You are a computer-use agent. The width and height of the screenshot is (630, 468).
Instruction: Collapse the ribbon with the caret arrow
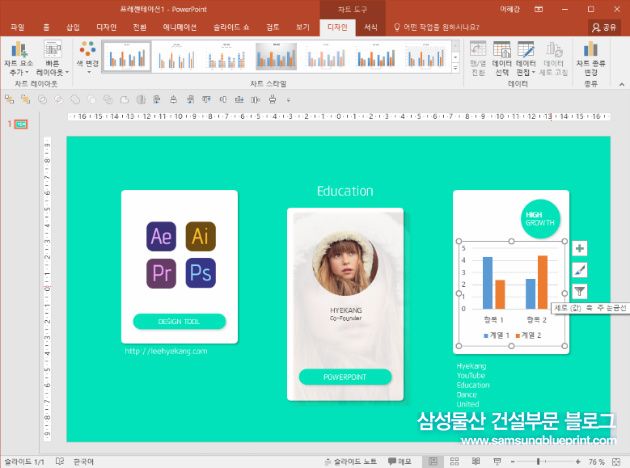pos(622,84)
